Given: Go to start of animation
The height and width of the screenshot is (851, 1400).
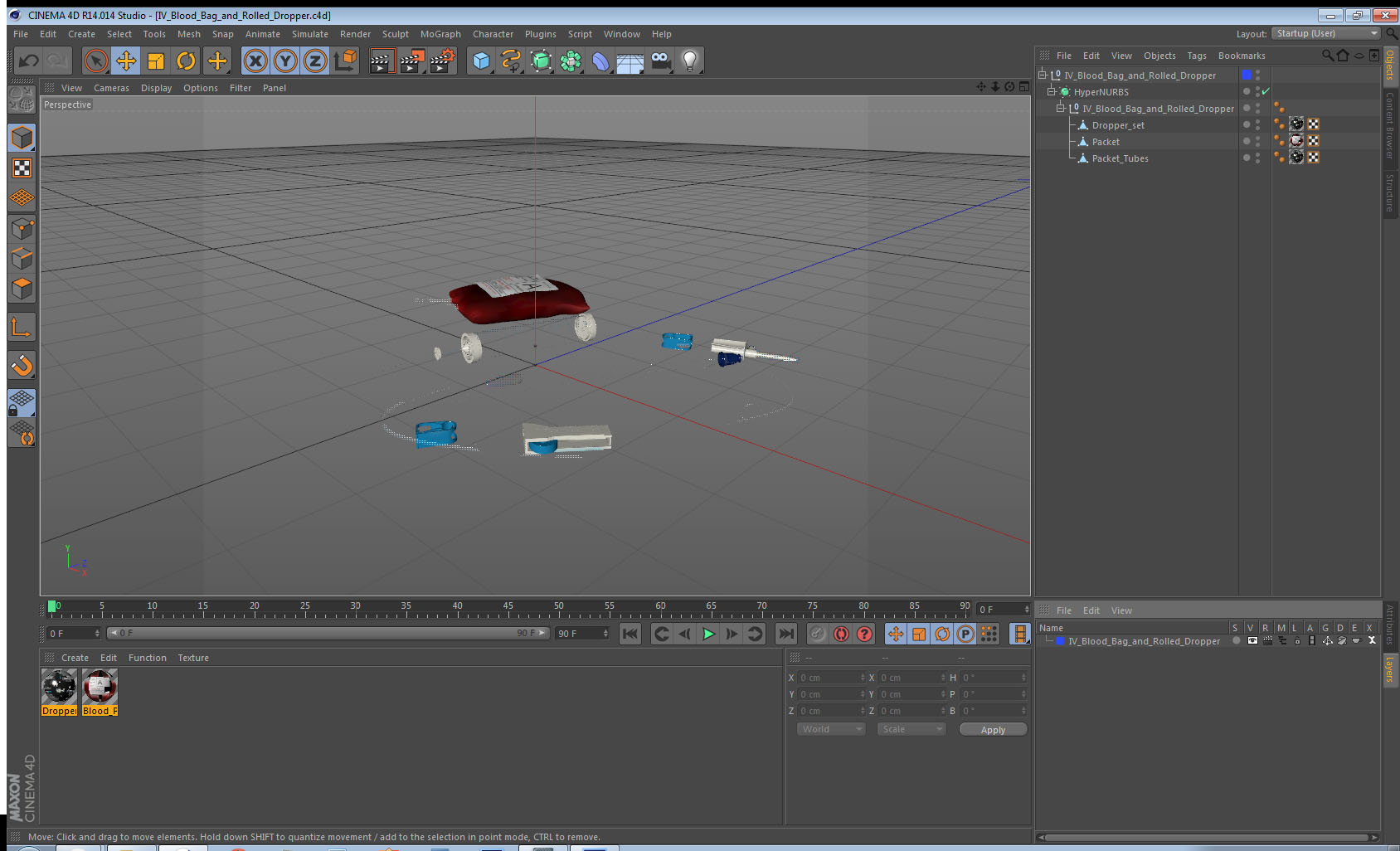Looking at the screenshot, I should point(630,634).
